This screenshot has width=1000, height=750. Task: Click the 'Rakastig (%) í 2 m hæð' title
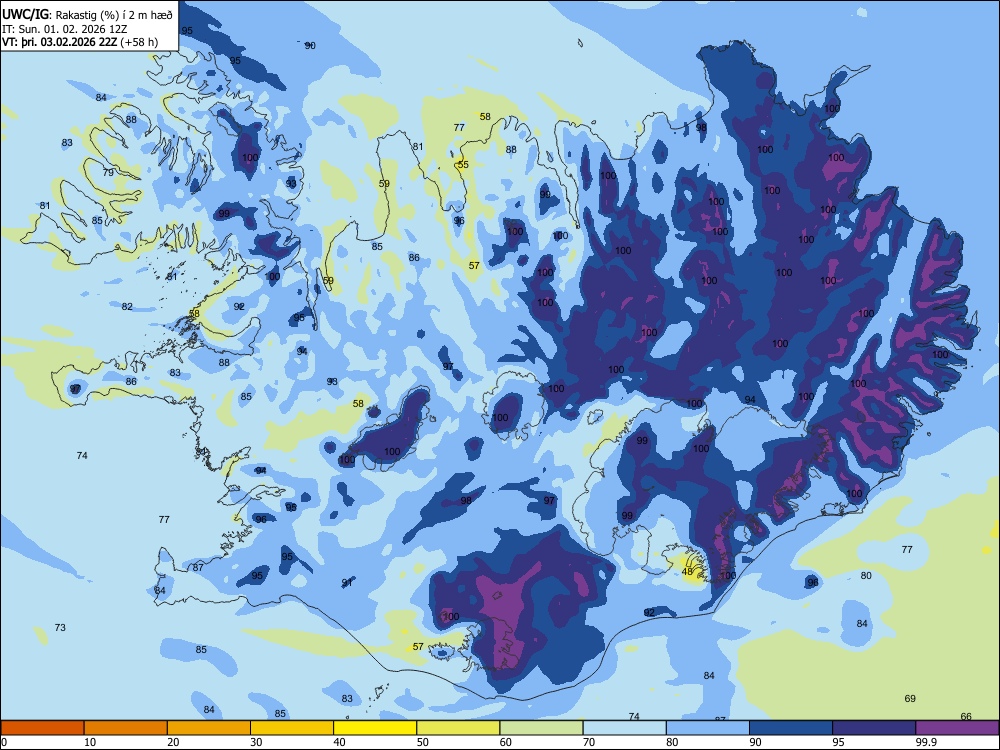[114, 14]
